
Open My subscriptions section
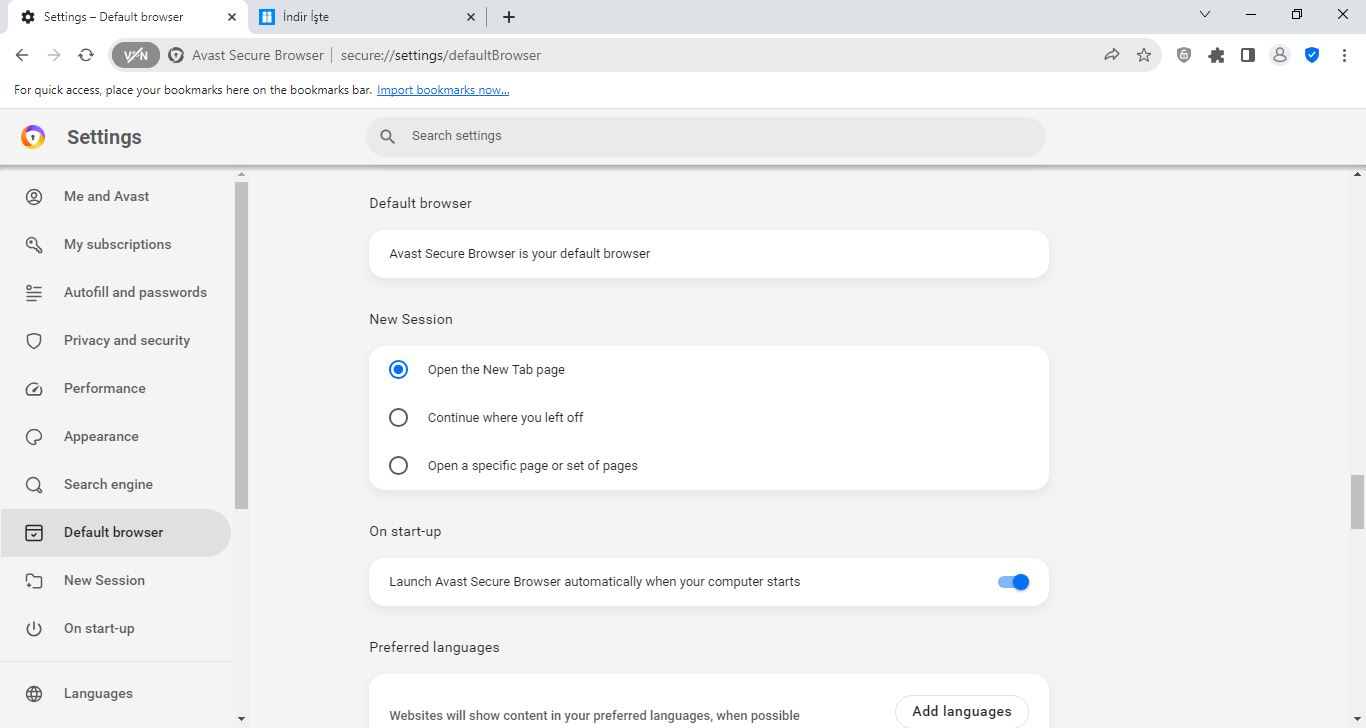click(x=117, y=244)
